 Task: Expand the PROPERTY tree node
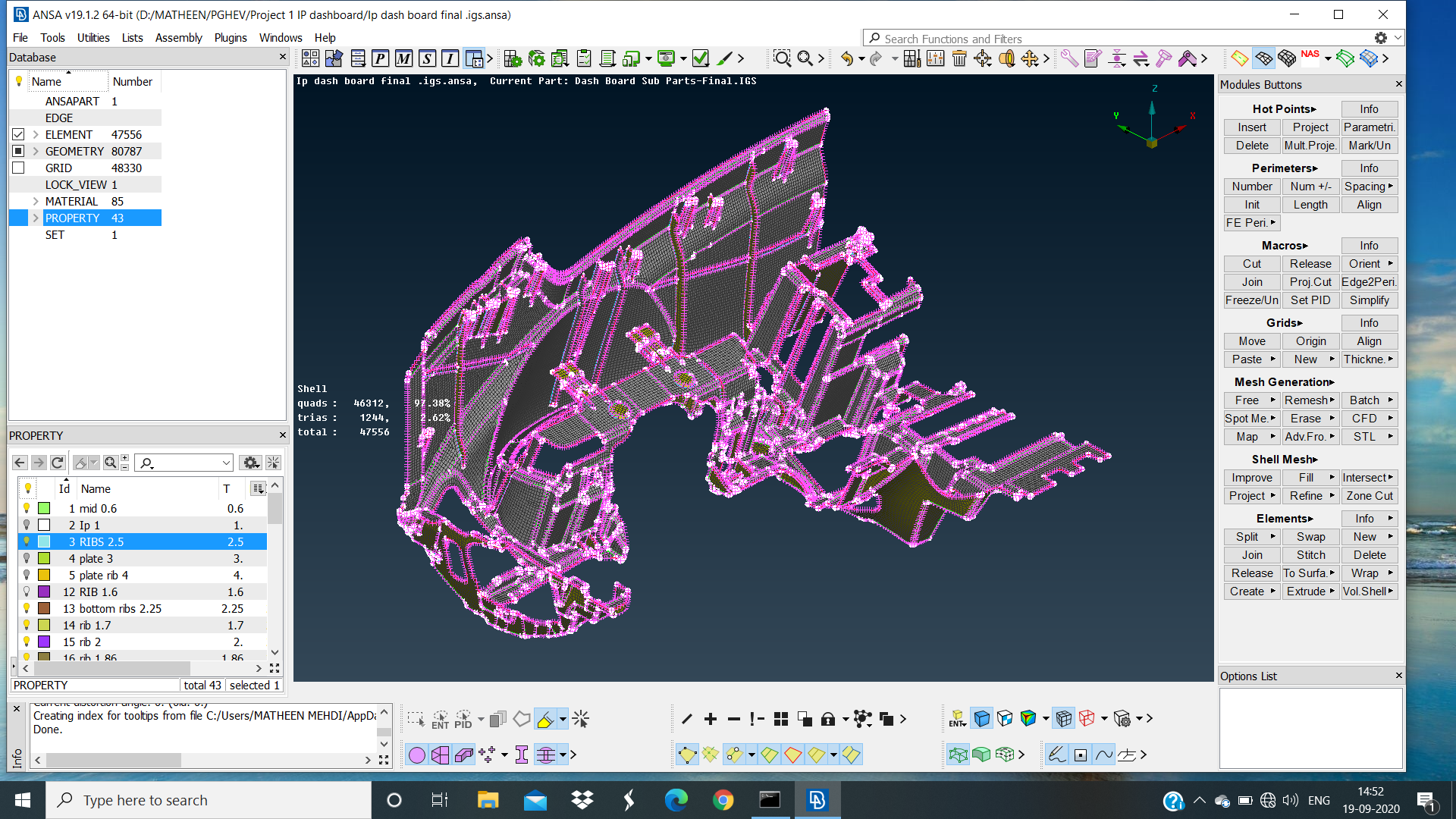click(35, 218)
